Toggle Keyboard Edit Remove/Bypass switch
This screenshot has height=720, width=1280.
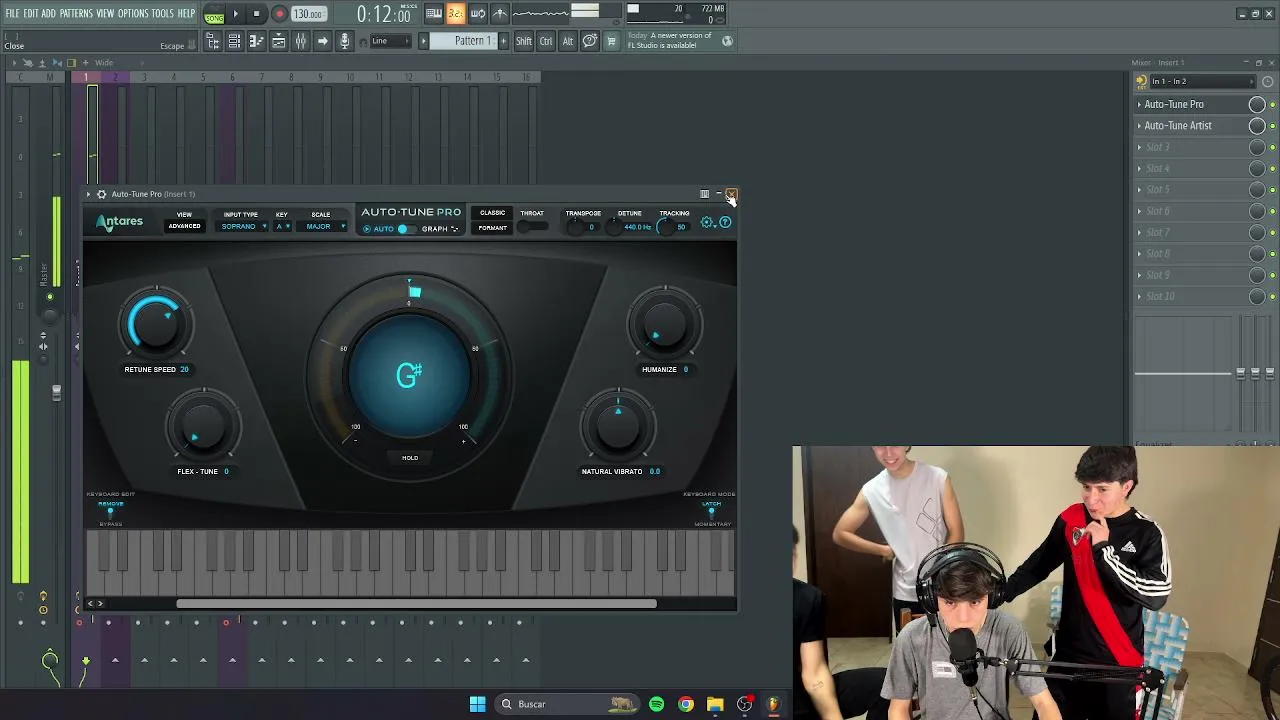[x=111, y=514]
